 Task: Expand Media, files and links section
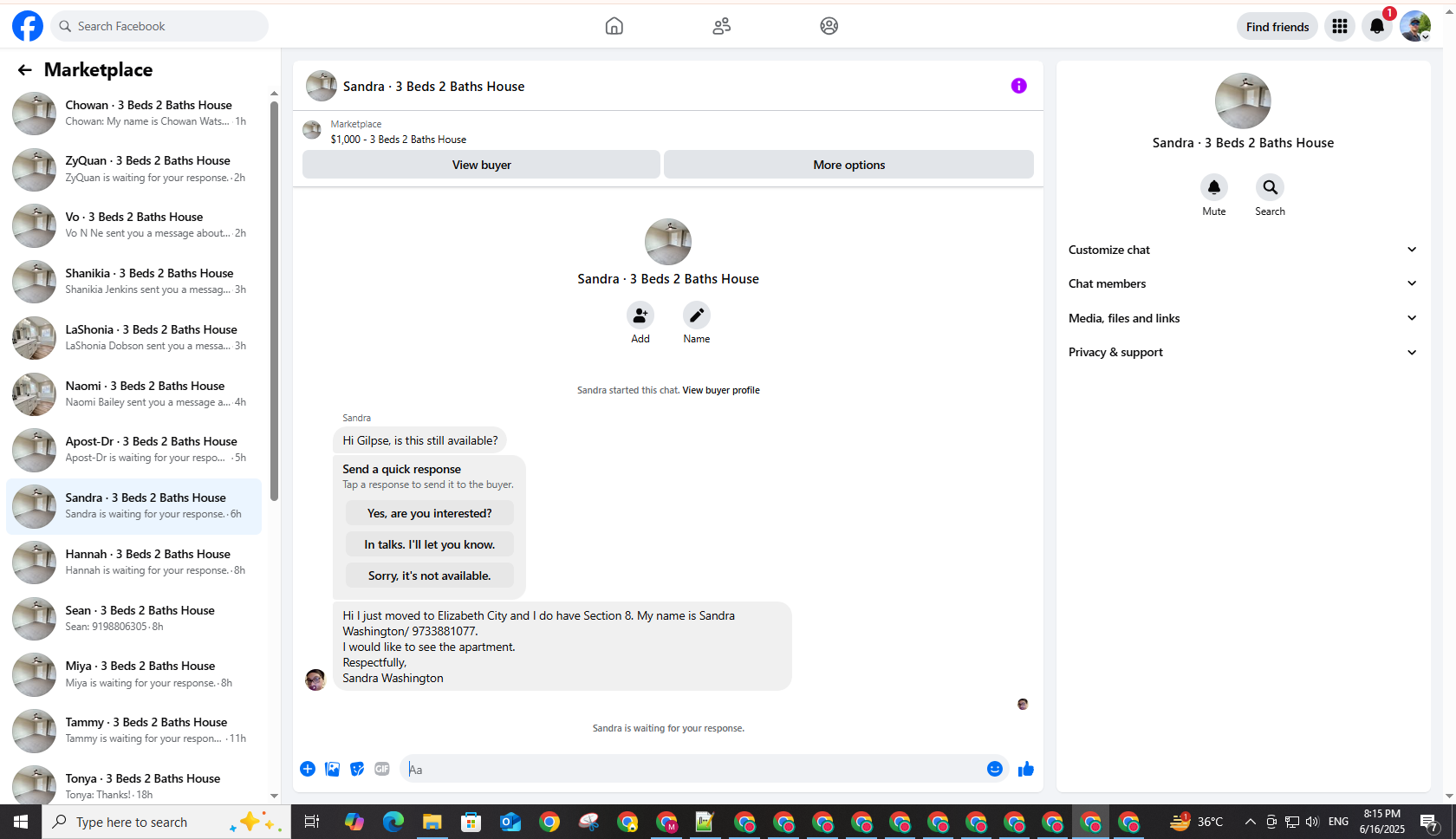[1243, 318]
